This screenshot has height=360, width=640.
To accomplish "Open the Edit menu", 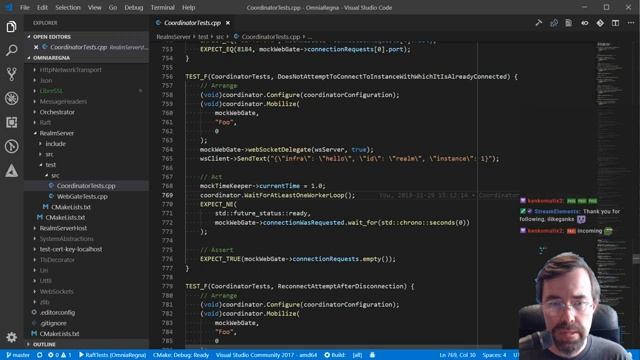I will 42,7.
